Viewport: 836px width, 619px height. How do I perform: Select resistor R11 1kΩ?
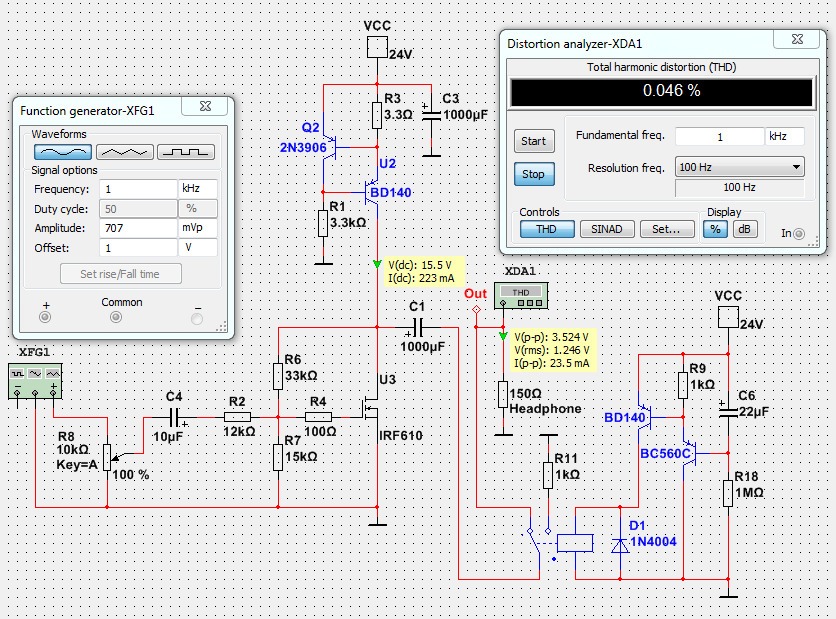pyautogui.click(x=548, y=476)
